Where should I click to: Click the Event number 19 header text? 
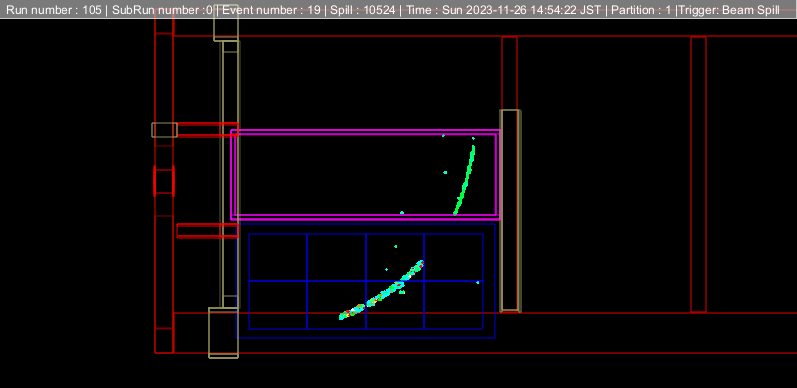click(x=271, y=10)
